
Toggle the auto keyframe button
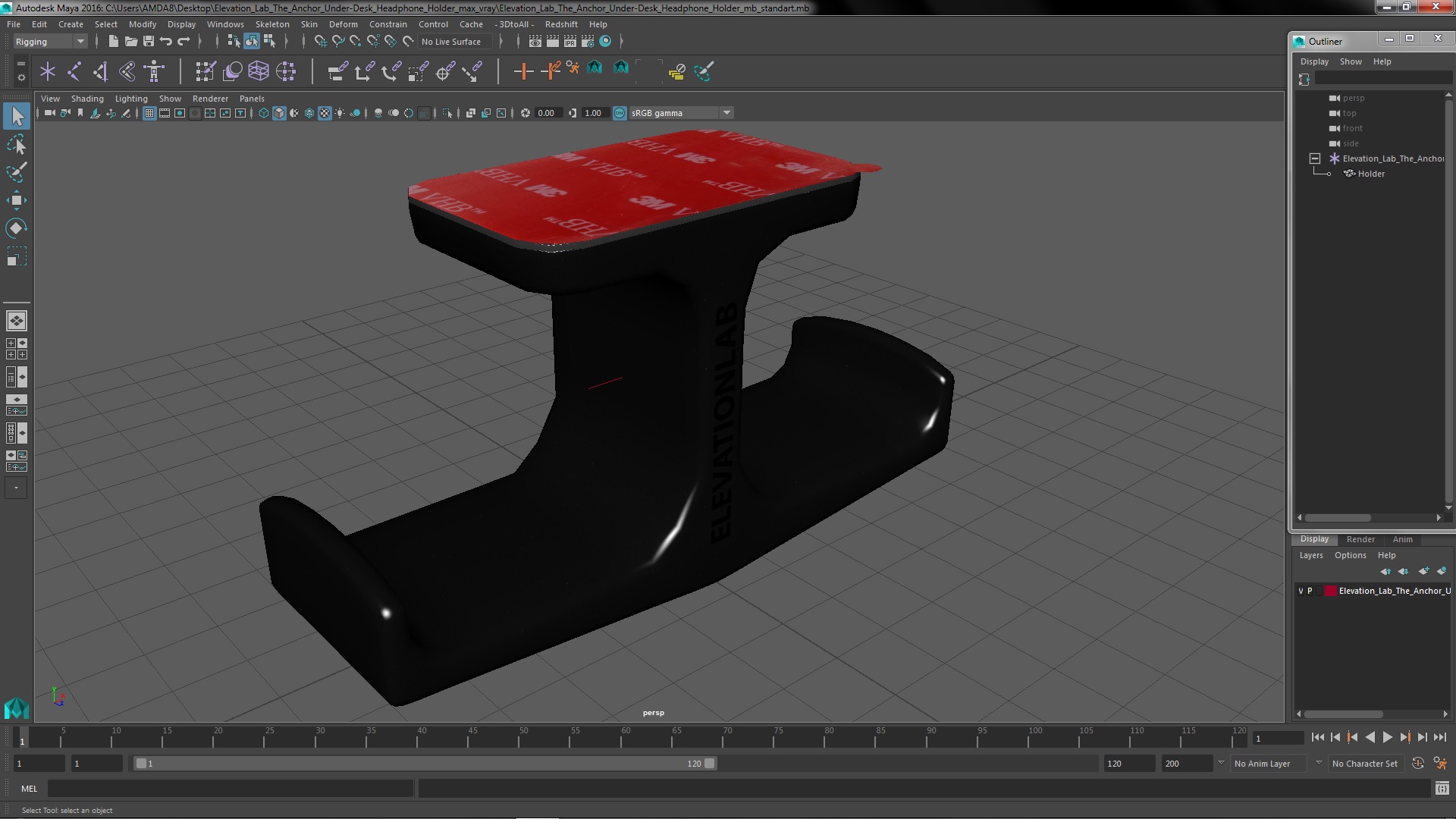(x=1418, y=764)
